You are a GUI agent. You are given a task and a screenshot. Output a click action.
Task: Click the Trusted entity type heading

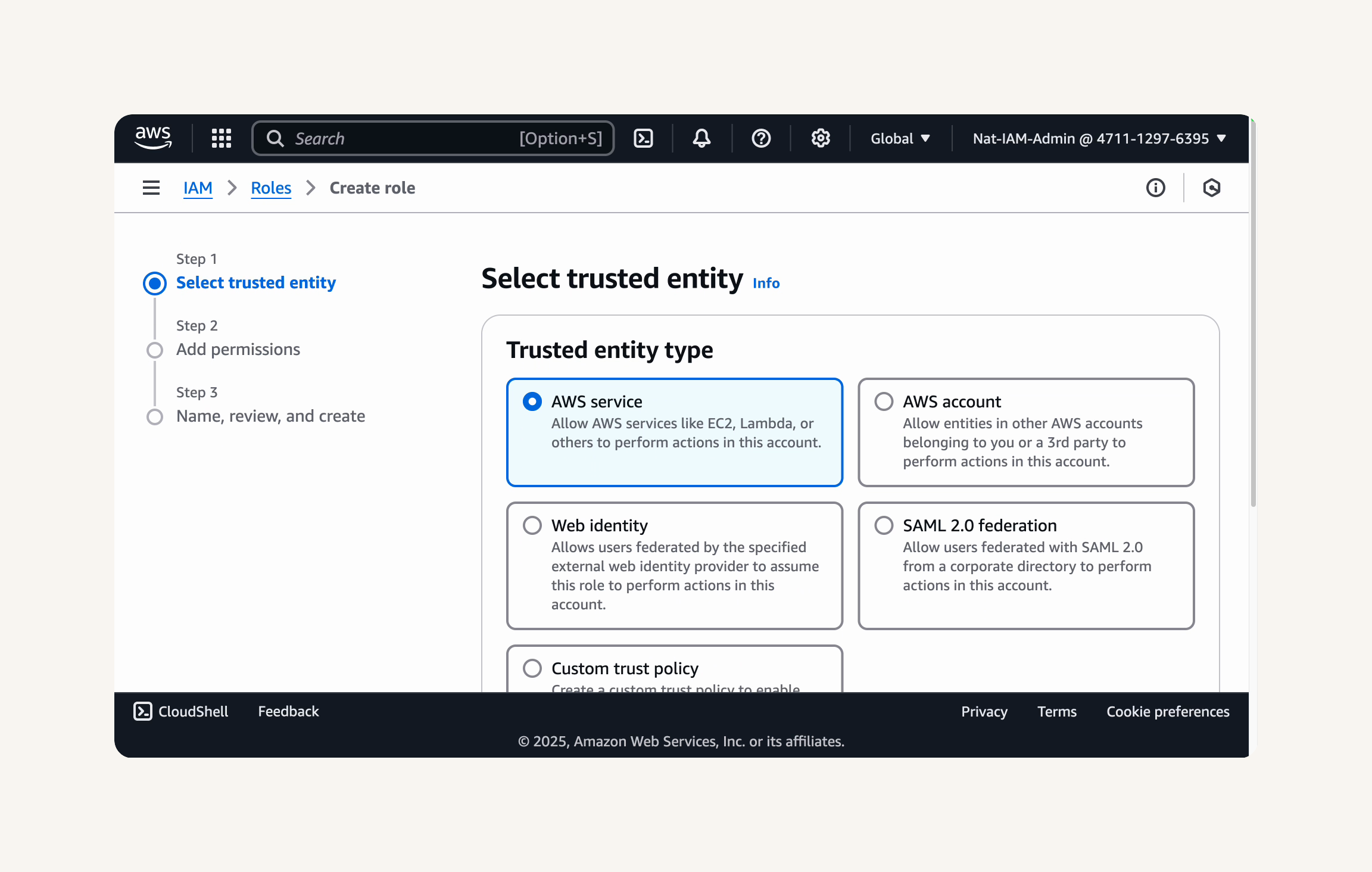coord(609,350)
